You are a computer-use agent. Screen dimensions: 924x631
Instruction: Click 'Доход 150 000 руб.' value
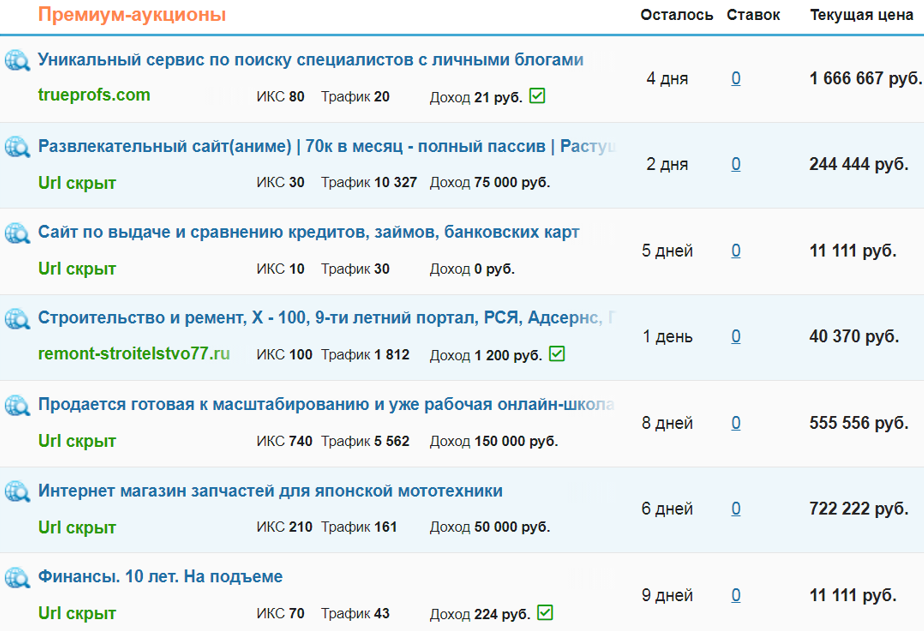pos(494,441)
